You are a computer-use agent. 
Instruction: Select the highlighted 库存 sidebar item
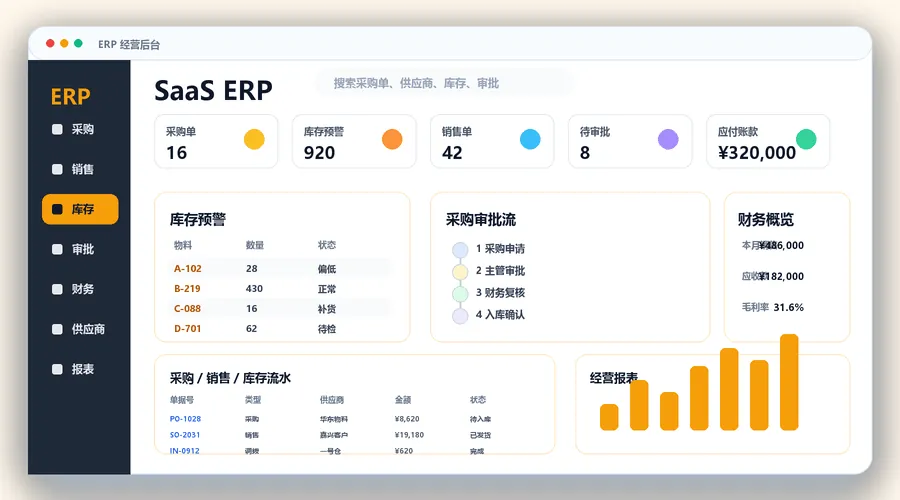80,209
